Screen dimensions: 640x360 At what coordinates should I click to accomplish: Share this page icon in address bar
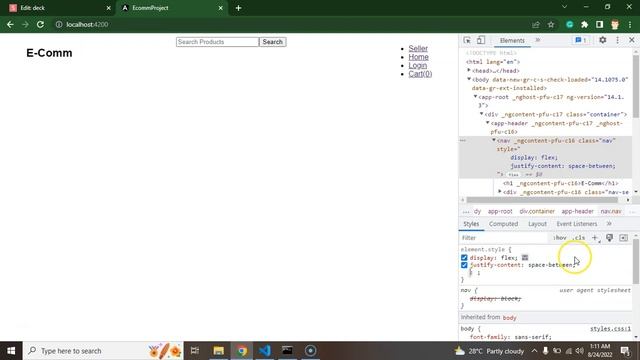(x=536, y=24)
